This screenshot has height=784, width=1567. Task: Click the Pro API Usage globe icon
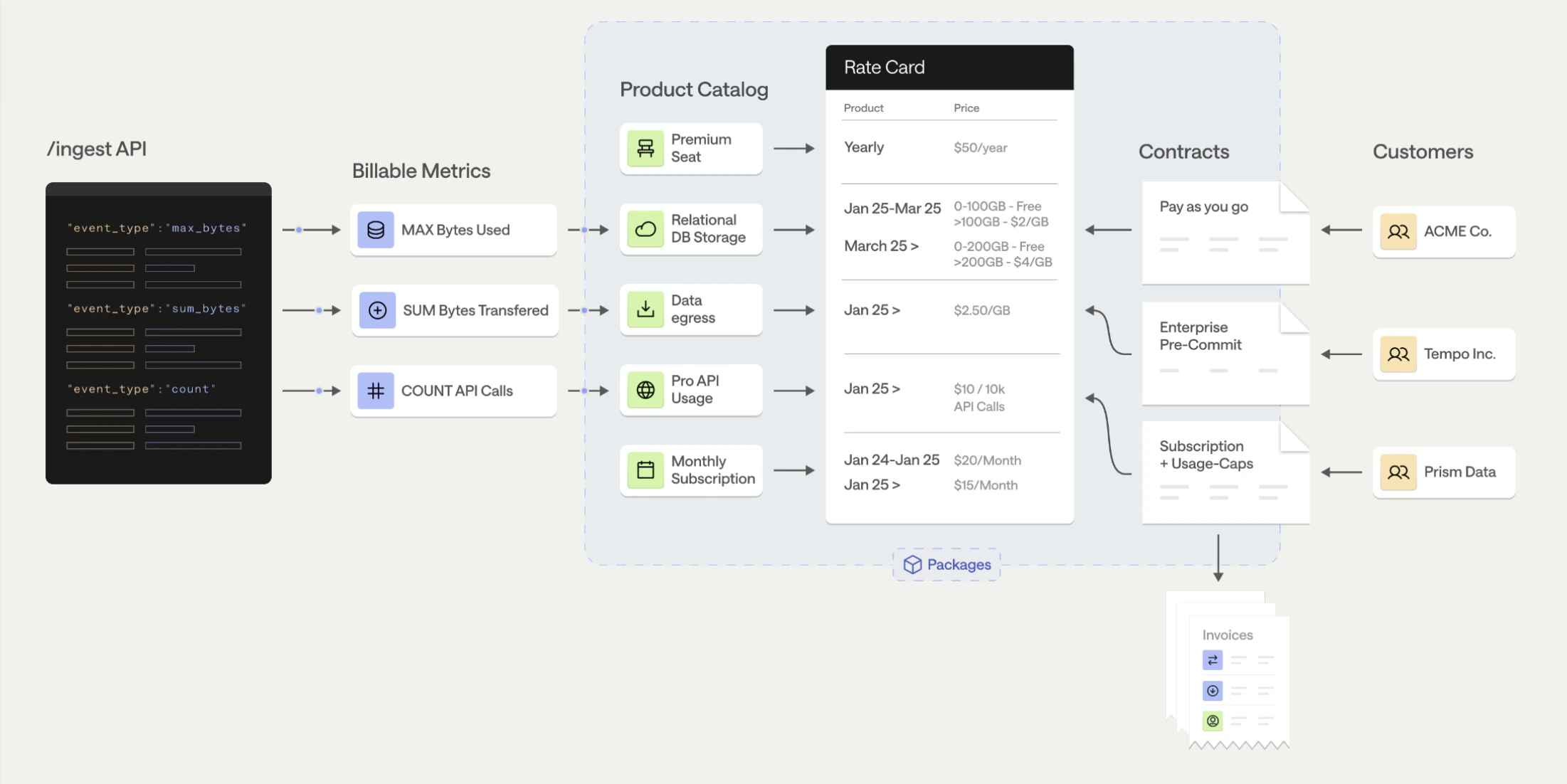[x=645, y=390]
